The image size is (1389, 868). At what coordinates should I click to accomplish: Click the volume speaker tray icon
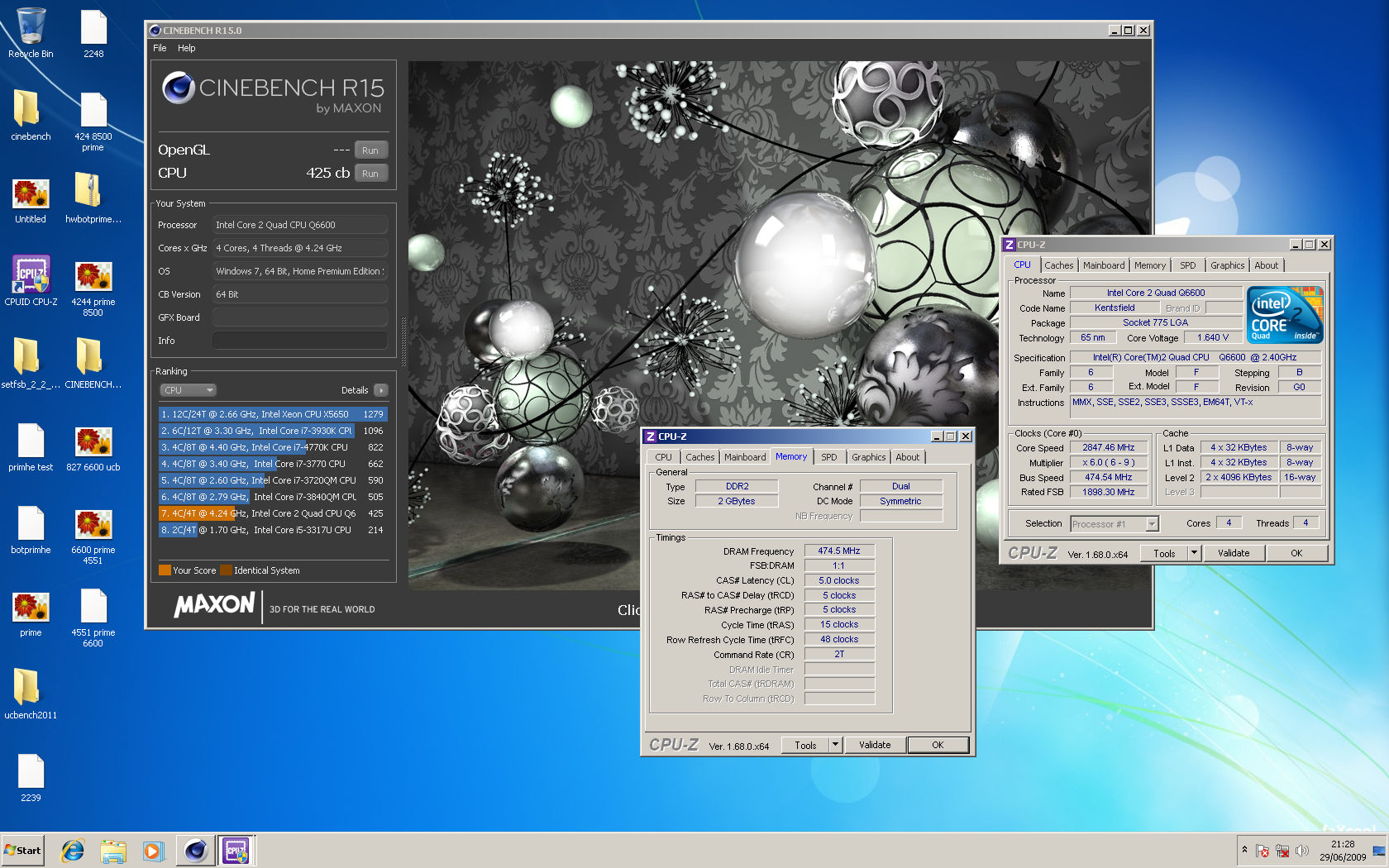click(x=1303, y=851)
